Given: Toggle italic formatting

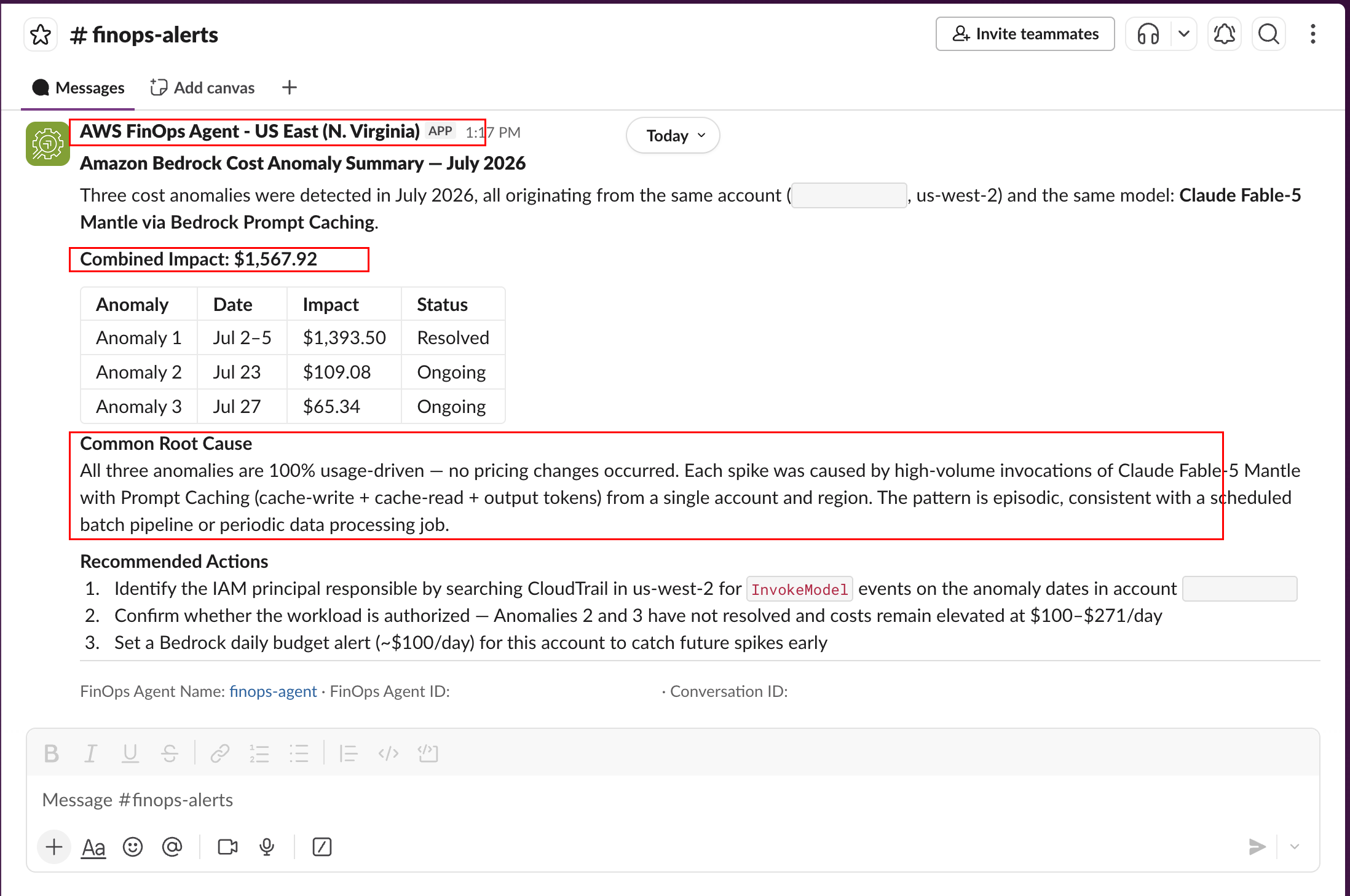Looking at the screenshot, I should coord(91,753).
